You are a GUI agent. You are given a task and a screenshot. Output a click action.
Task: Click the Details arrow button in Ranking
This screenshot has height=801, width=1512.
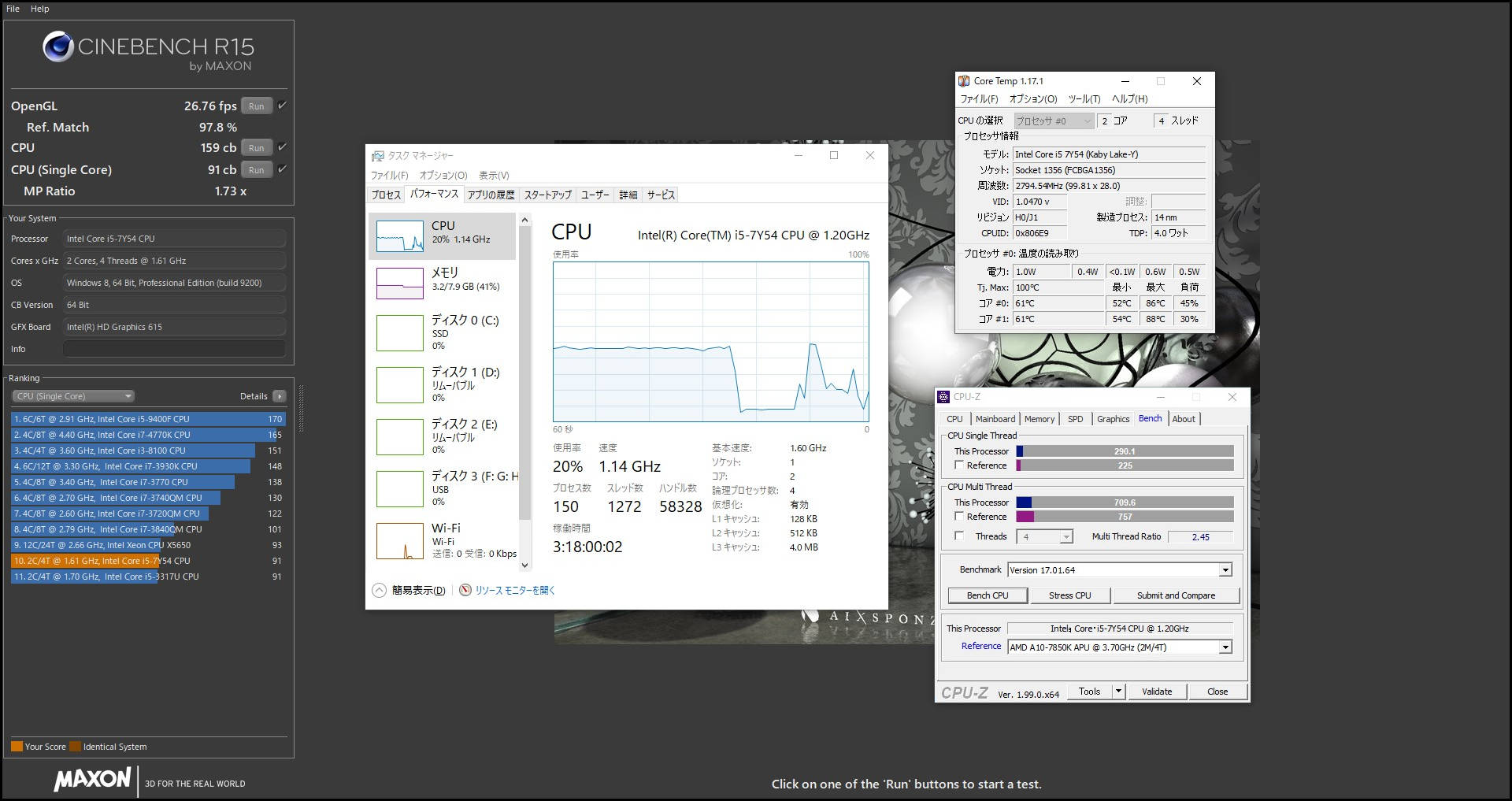(280, 396)
